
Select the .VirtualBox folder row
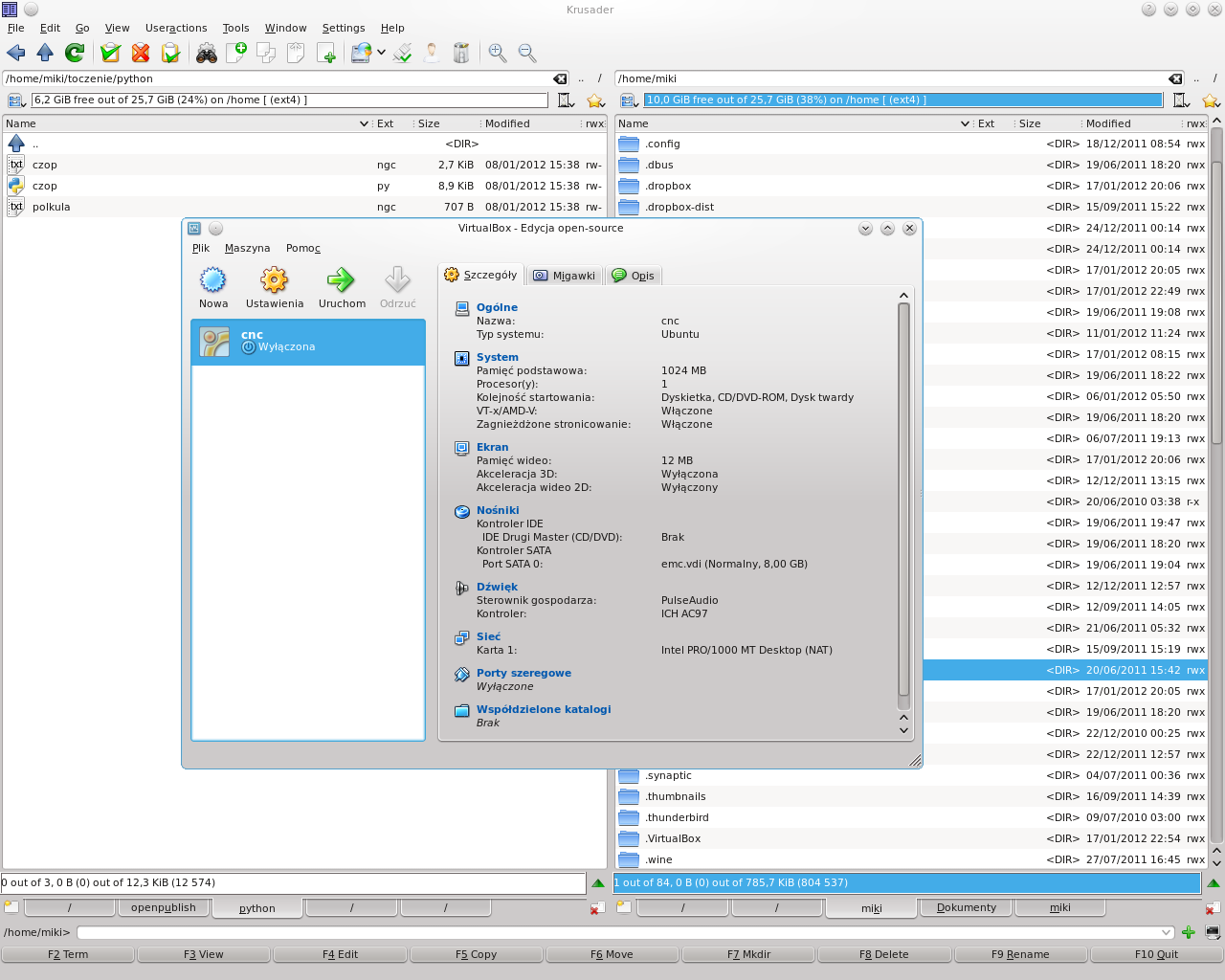coord(910,838)
